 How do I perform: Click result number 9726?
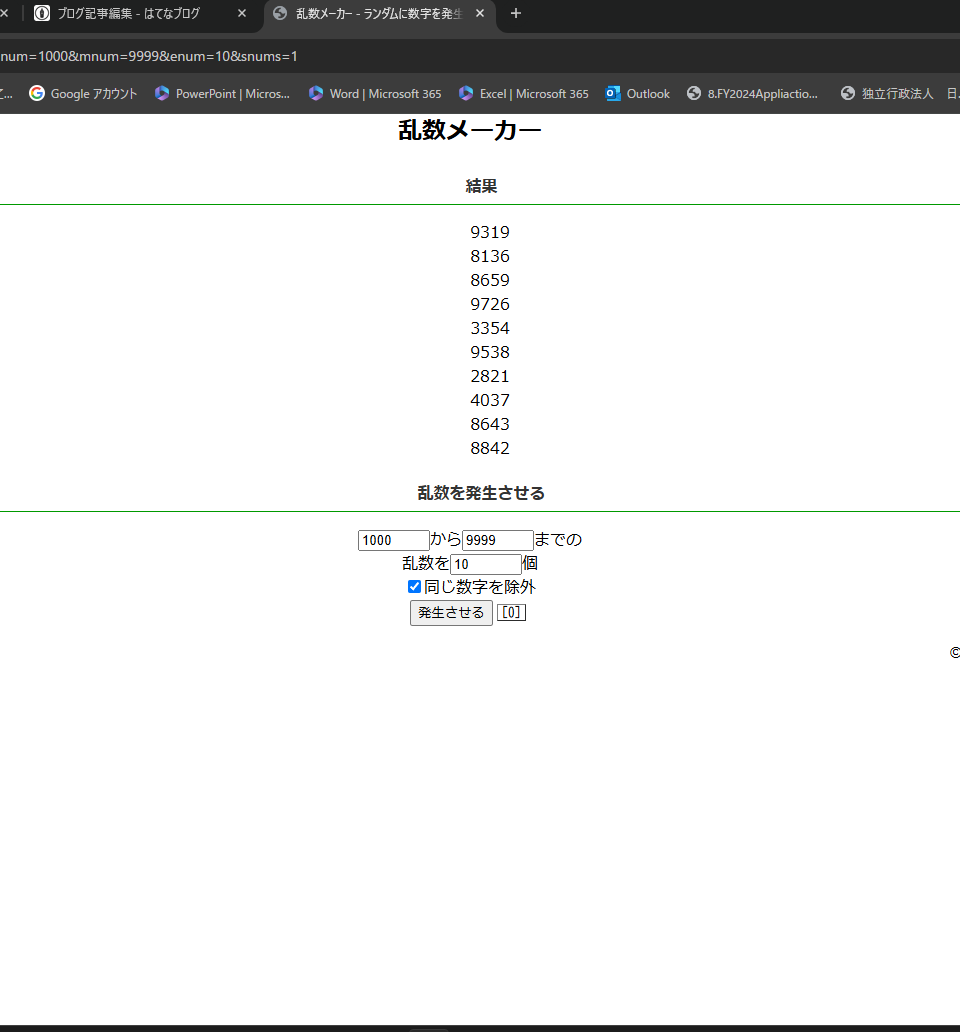click(x=490, y=304)
